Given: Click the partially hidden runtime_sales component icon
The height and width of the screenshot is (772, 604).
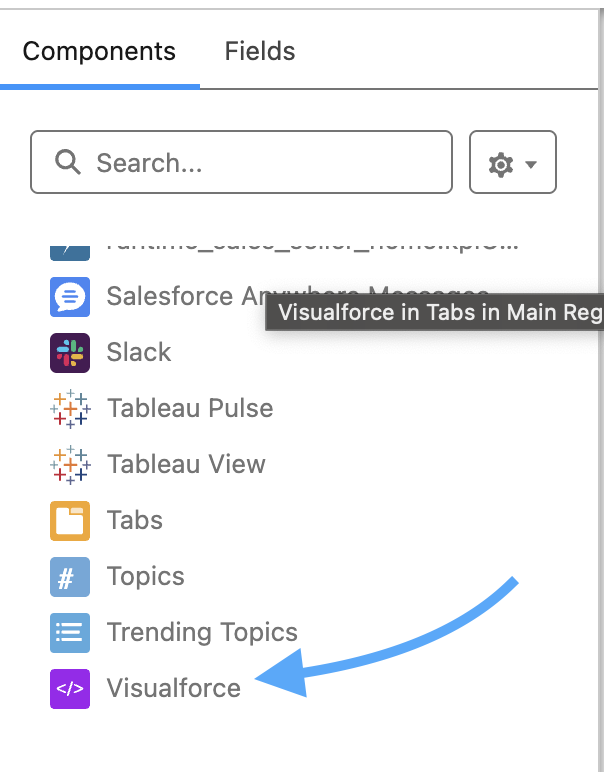Looking at the screenshot, I should click(x=70, y=253).
